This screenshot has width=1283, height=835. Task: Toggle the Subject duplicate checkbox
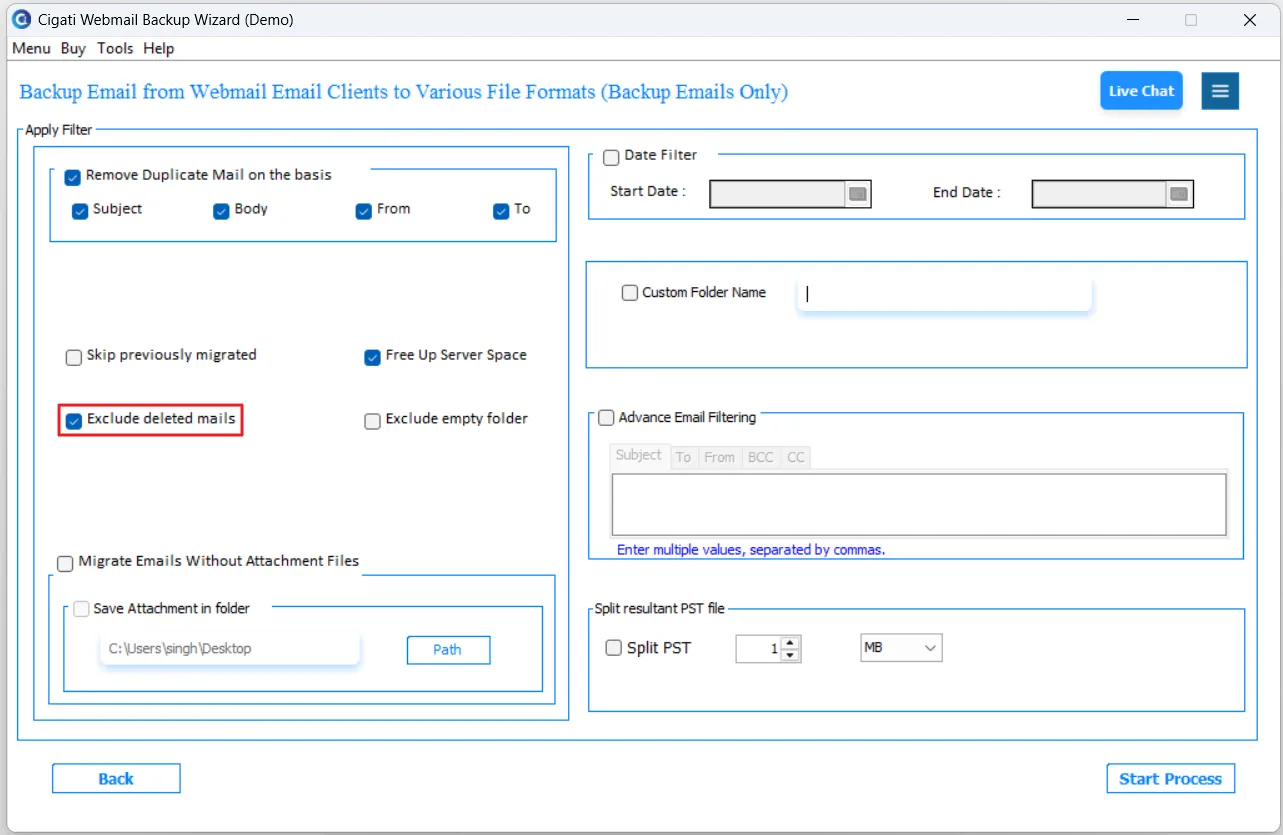(x=80, y=211)
